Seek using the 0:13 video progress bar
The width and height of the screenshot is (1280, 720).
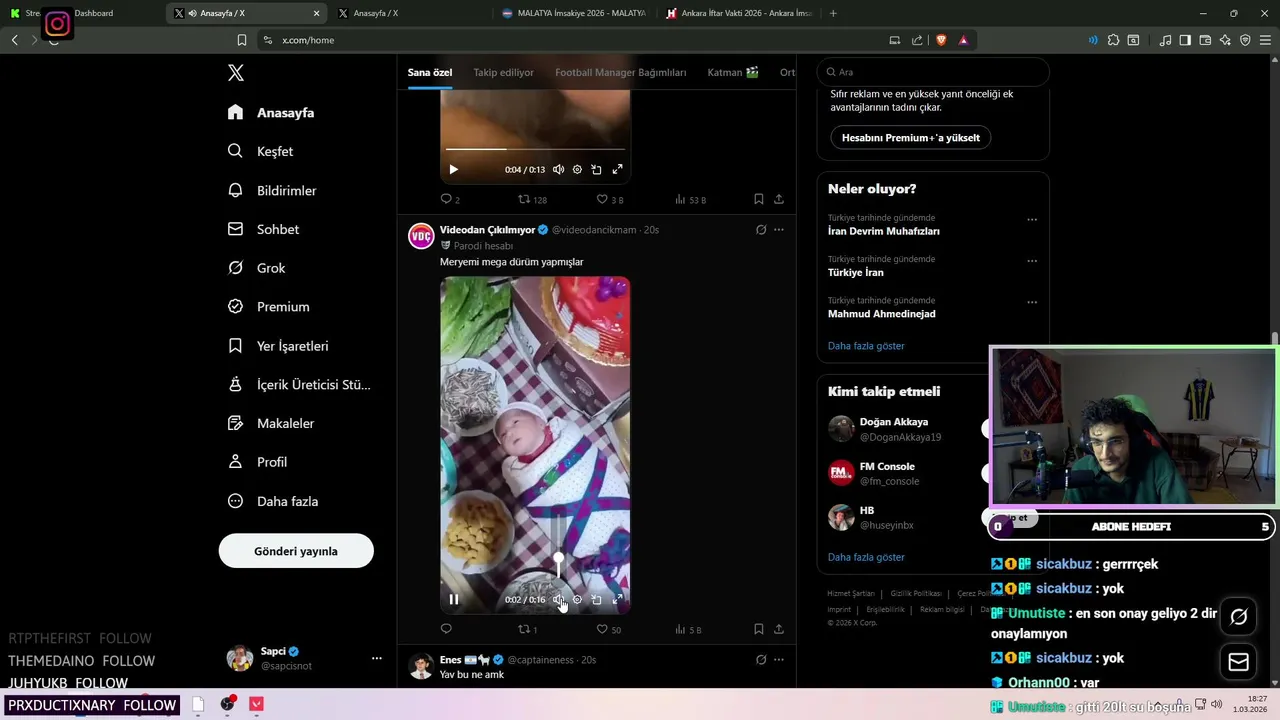pyautogui.click(x=535, y=149)
